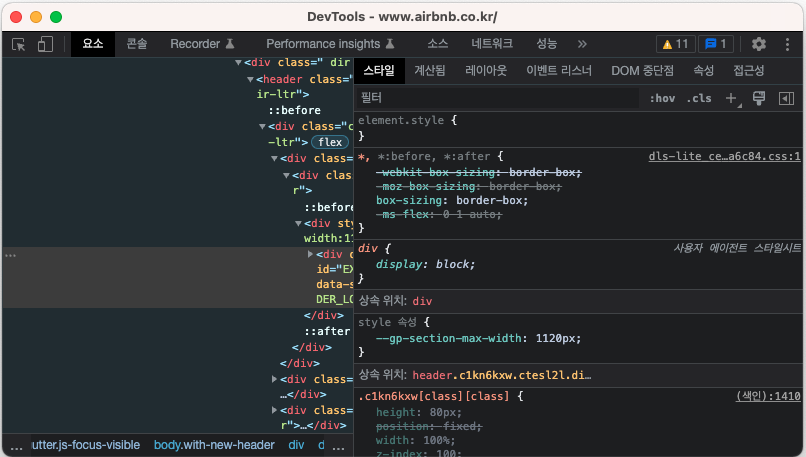Toggle the :hov element state panel

tap(662, 98)
